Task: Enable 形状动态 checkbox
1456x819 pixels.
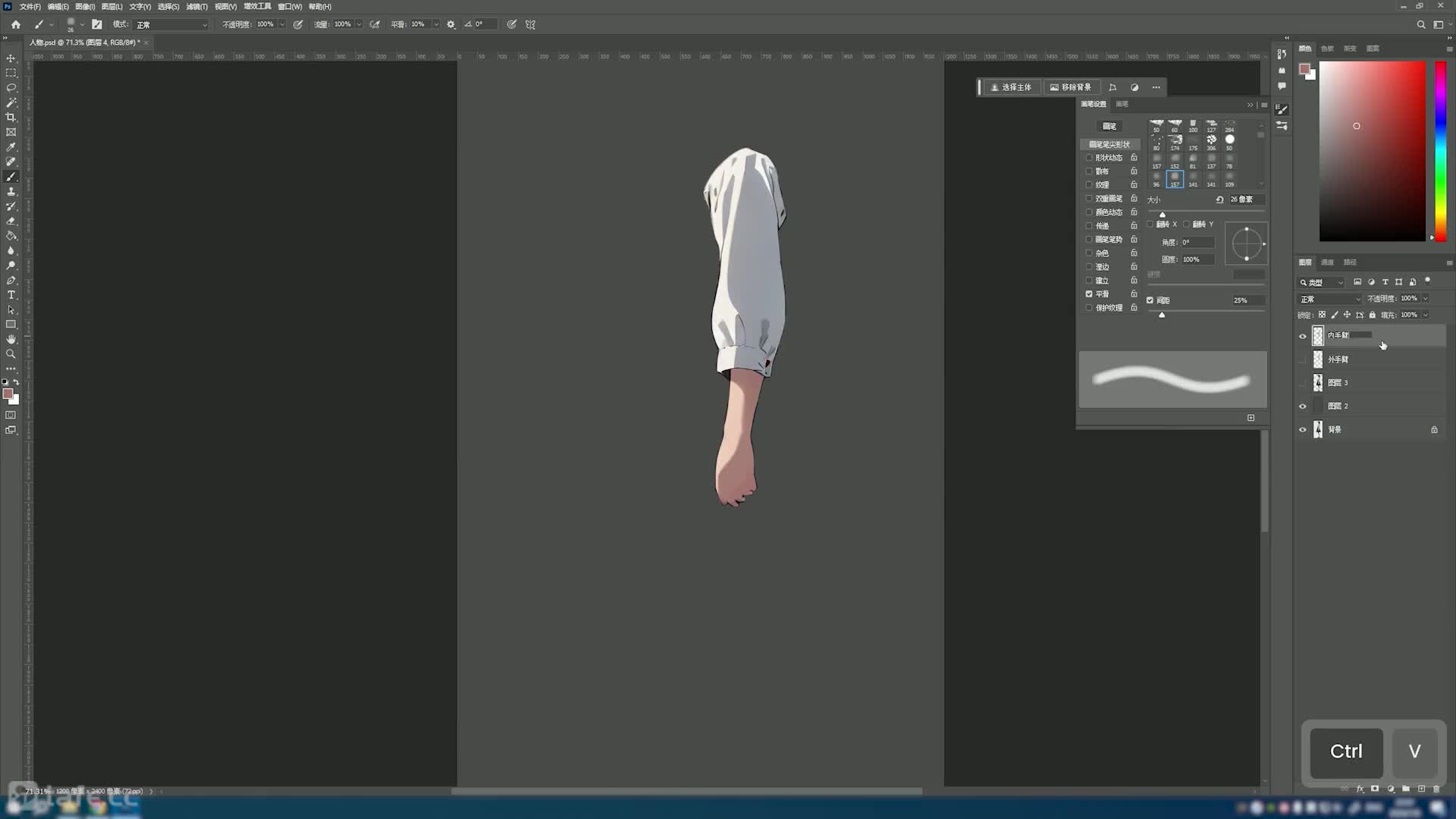Action: click(1089, 158)
